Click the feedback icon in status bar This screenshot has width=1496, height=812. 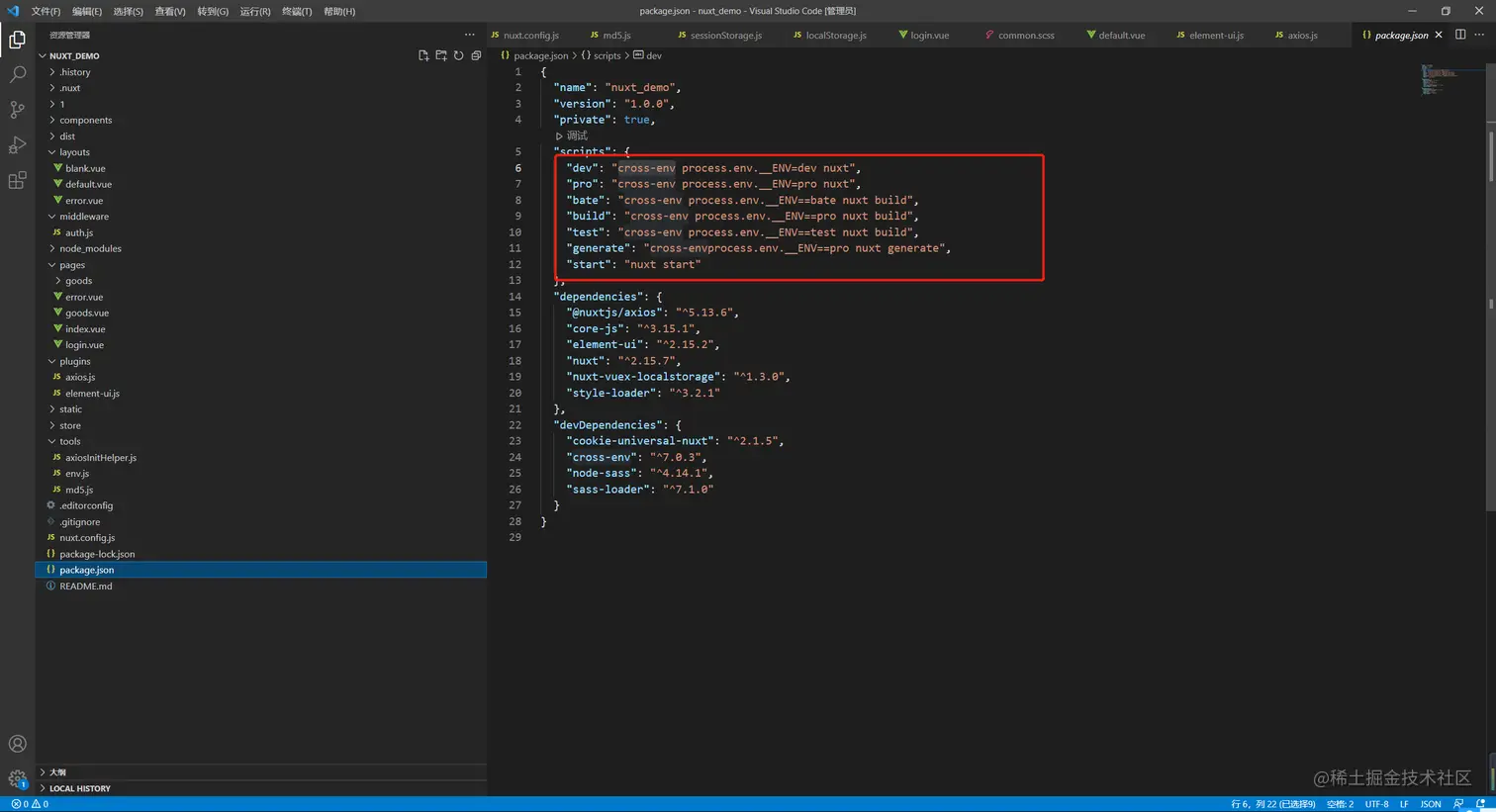coord(1459,804)
